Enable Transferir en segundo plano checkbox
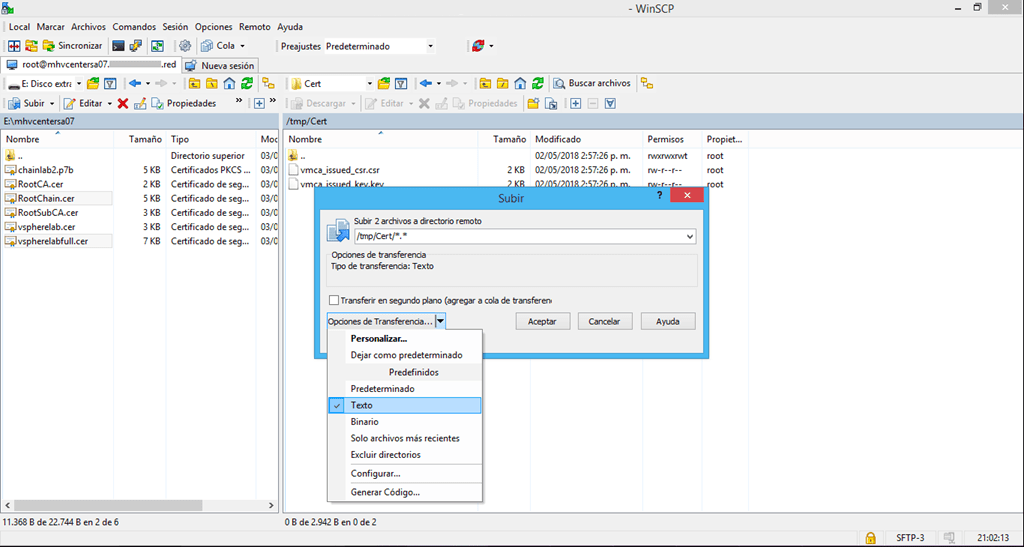This screenshot has height=547, width=1024. (x=334, y=300)
